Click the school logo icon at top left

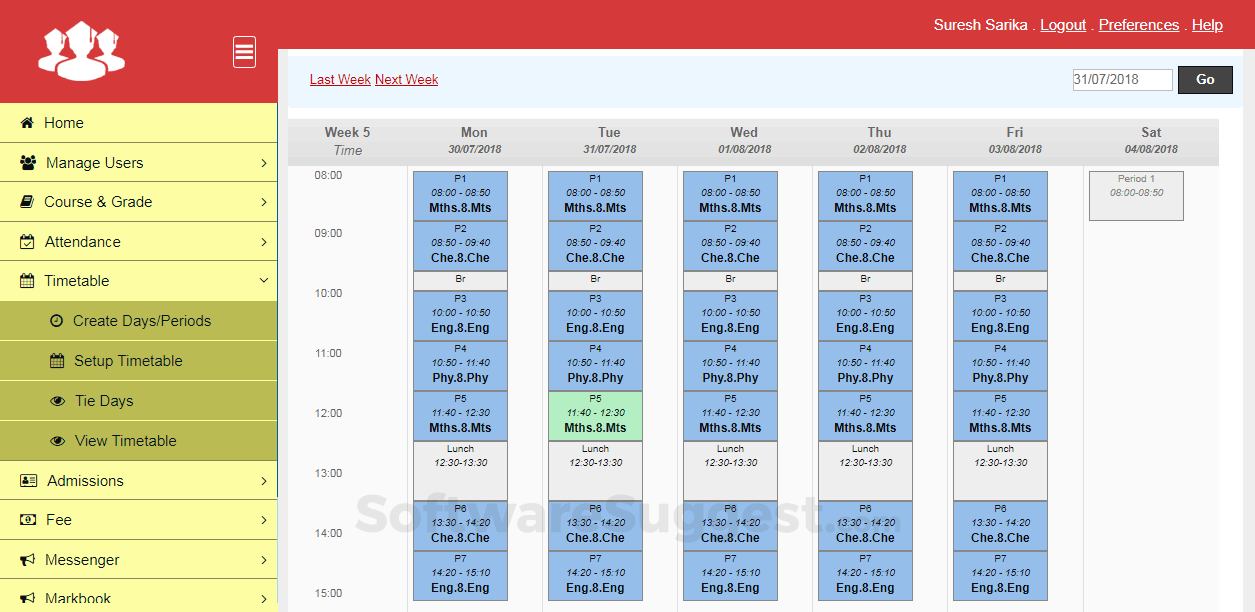click(80, 50)
